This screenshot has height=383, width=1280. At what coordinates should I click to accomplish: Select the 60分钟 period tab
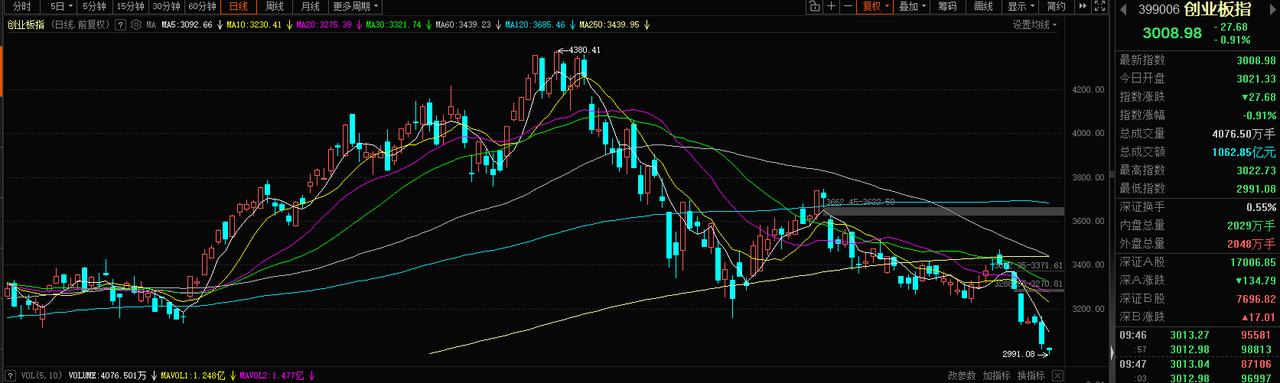pyautogui.click(x=202, y=6)
